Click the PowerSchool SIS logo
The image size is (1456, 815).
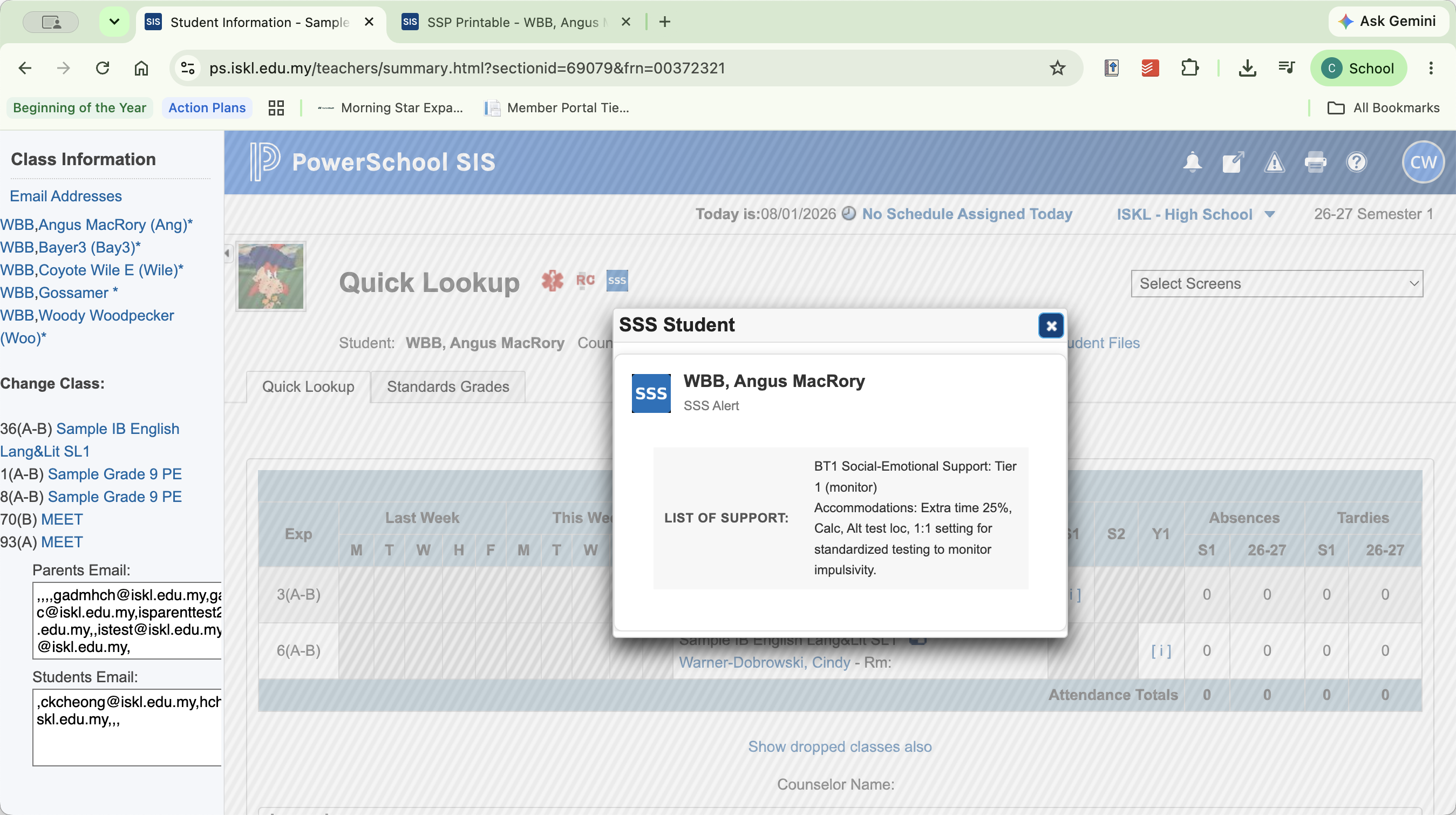tap(372, 162)
